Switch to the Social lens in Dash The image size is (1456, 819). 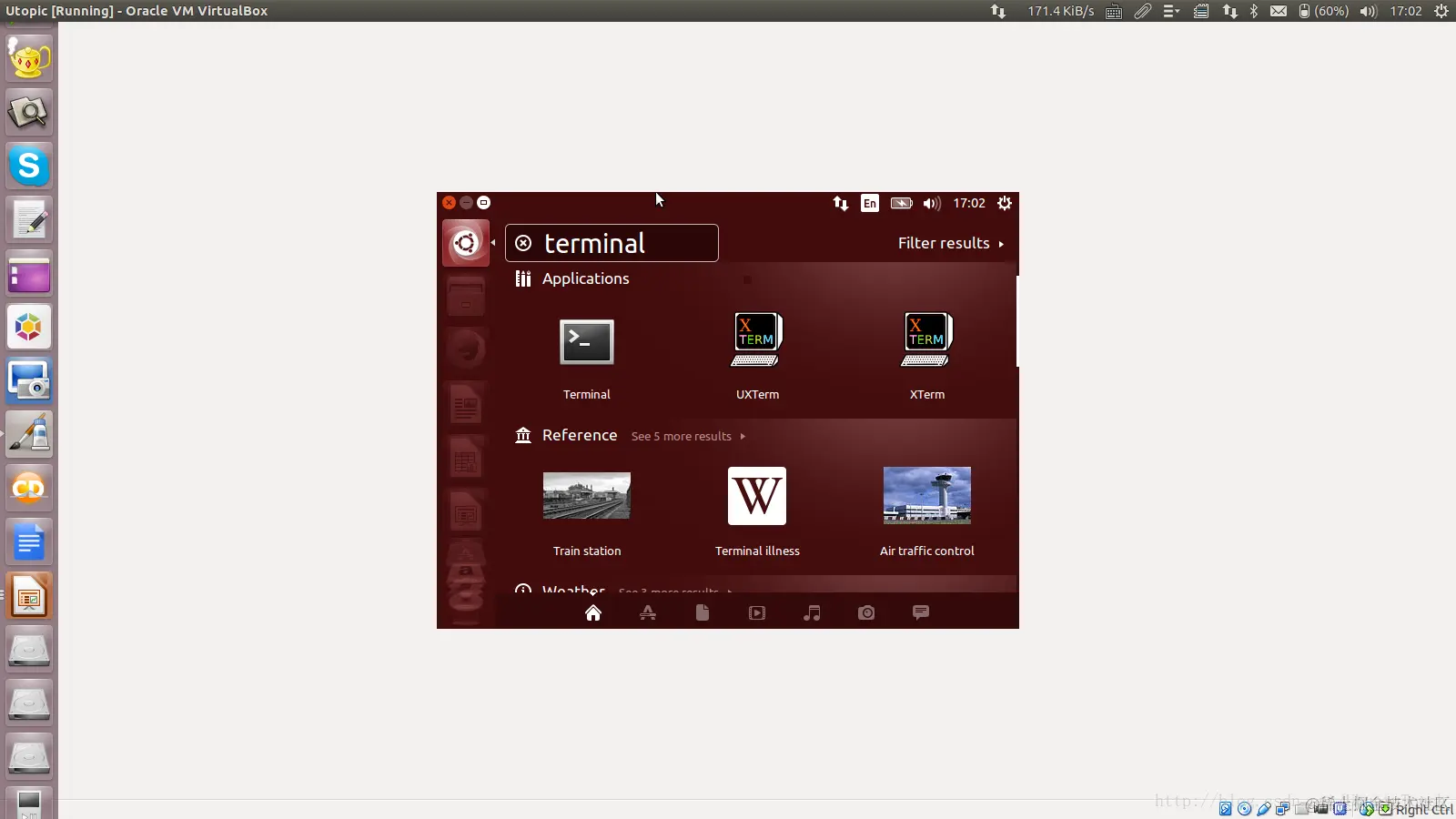coord(921,612)
